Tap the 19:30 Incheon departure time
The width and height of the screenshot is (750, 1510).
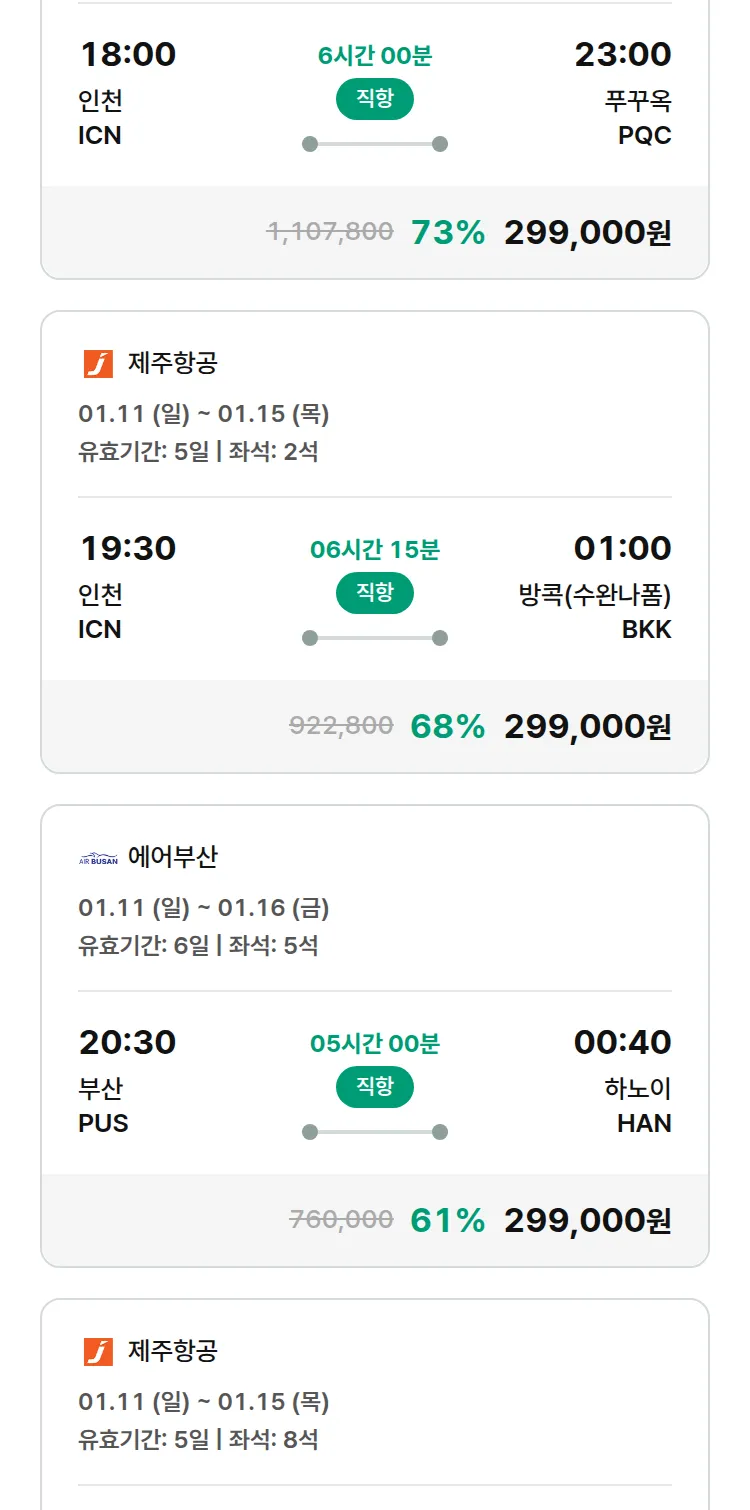coord(127,548)
